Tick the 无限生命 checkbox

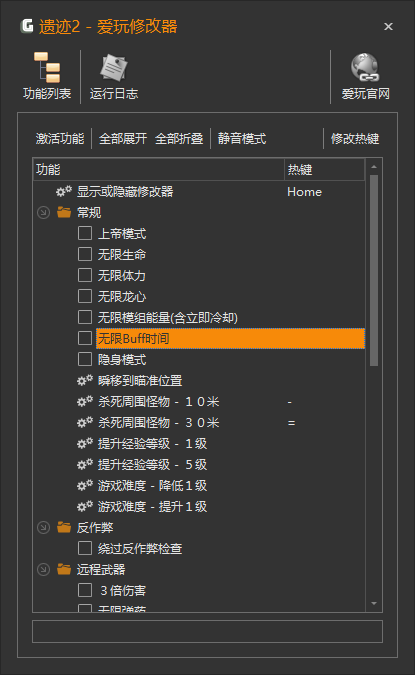pyautogui.click(x=85, y=254)
